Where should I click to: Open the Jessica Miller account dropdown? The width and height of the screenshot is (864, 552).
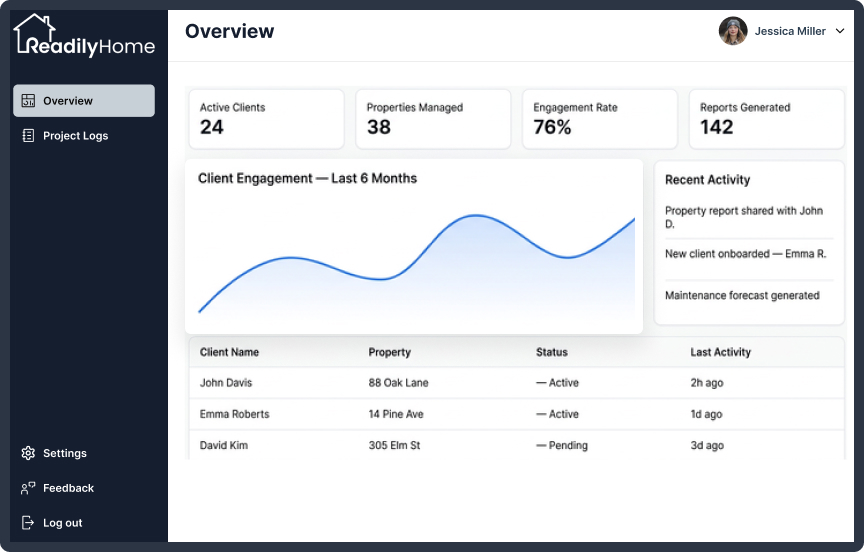(781, 31)
